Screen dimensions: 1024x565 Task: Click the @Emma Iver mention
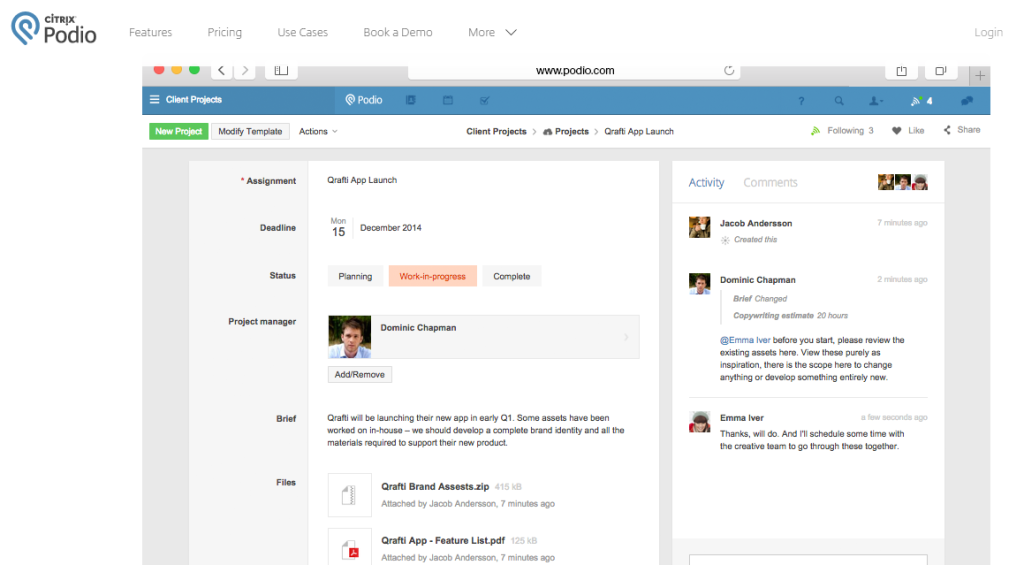[744, 340]
